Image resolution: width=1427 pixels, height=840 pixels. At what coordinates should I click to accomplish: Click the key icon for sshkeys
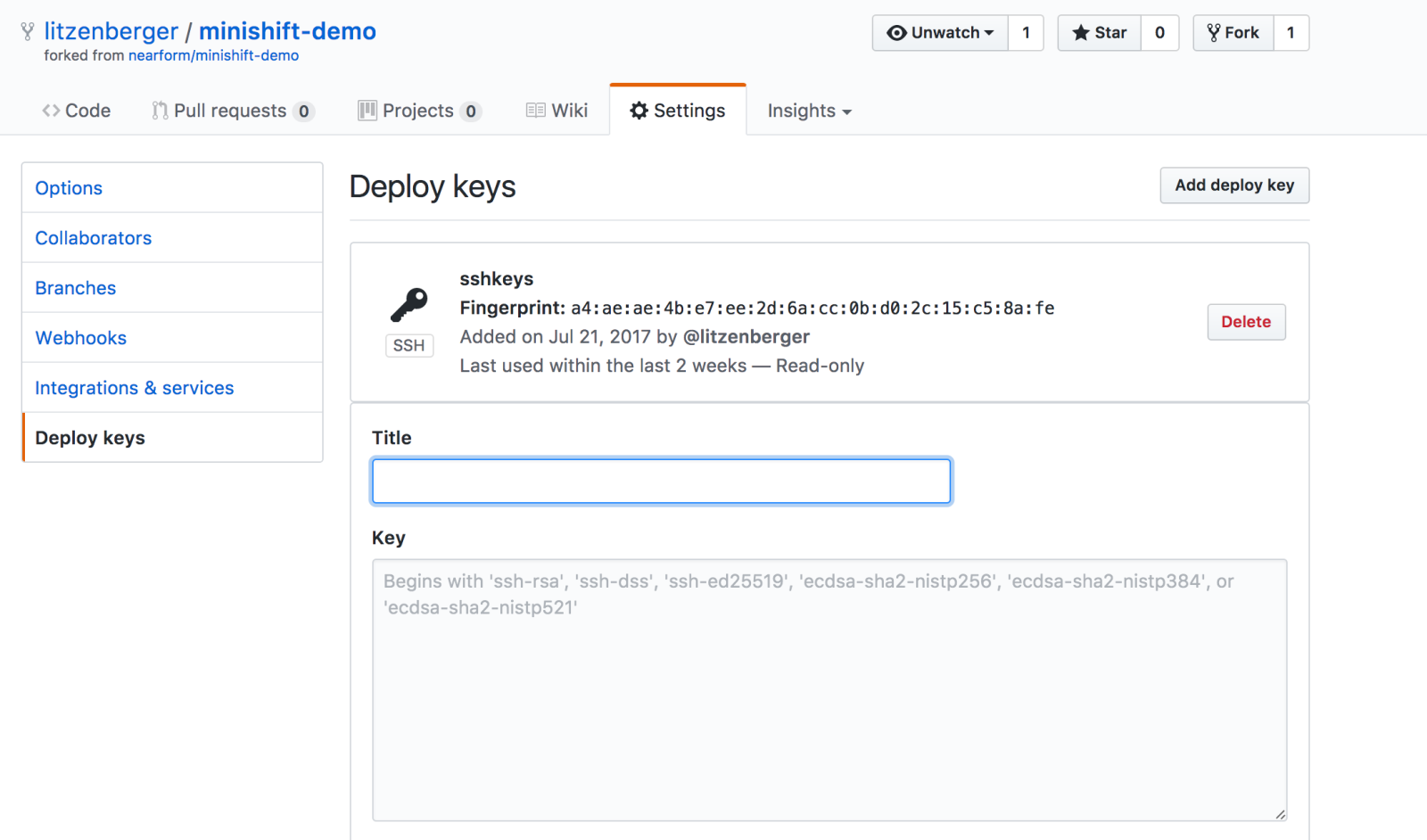409,305
